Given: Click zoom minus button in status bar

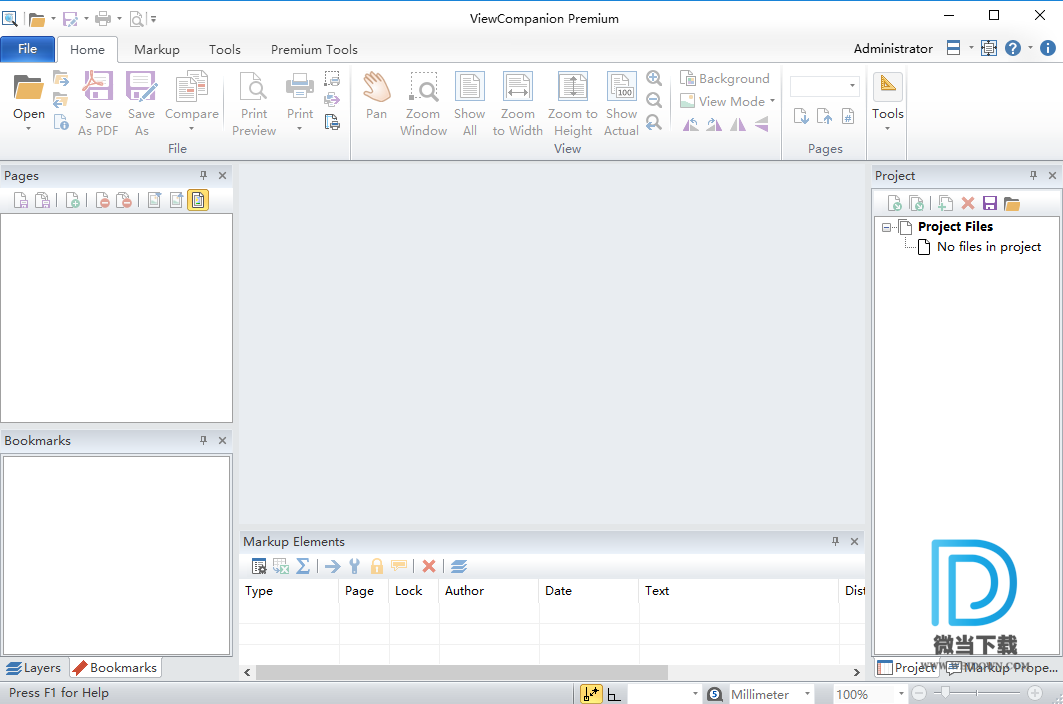Looking at the screenshot, I should [x=919, y=693].
